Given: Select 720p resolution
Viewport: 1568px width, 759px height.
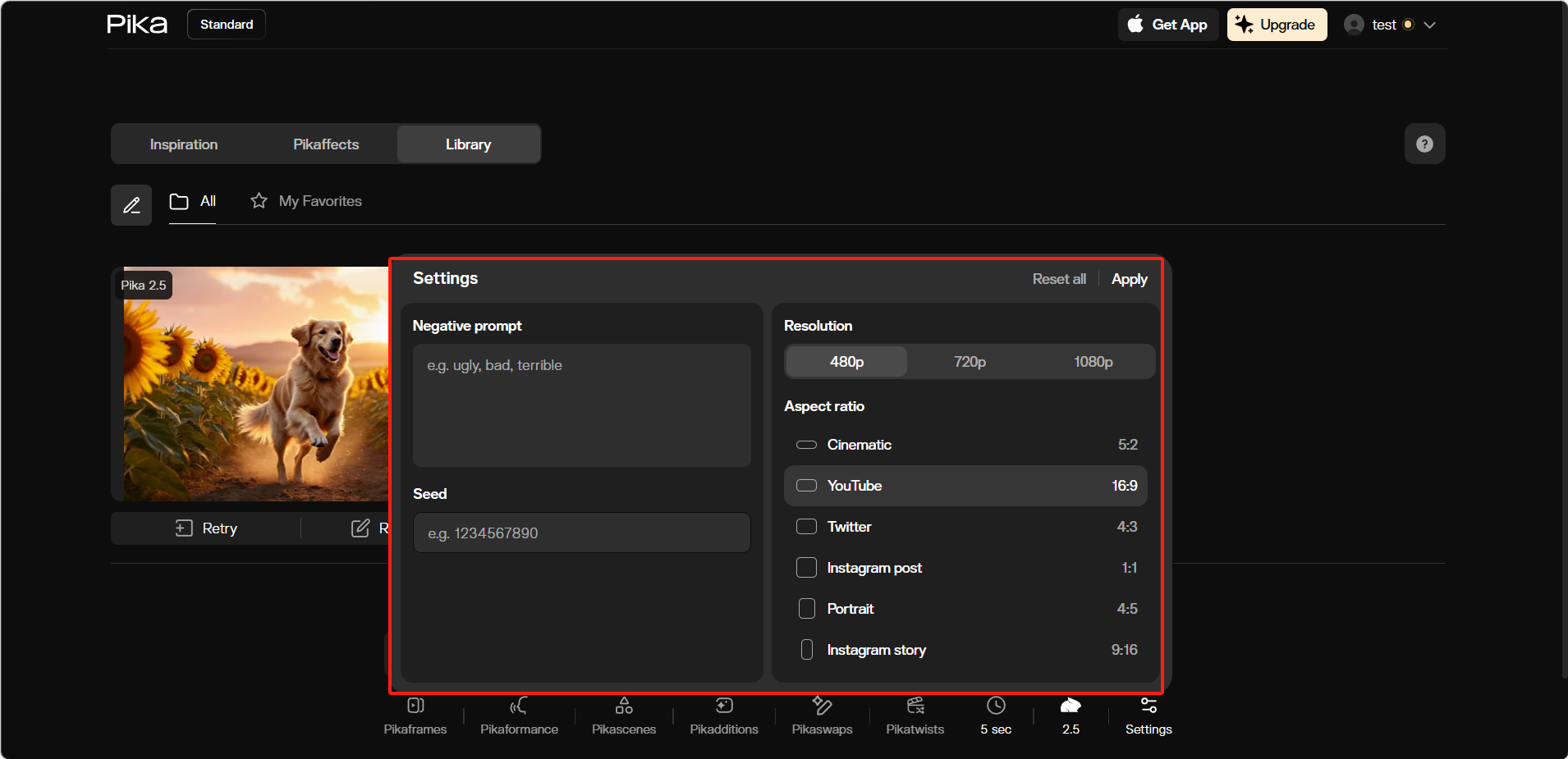Looking at the screenshot, I should 970,362.
